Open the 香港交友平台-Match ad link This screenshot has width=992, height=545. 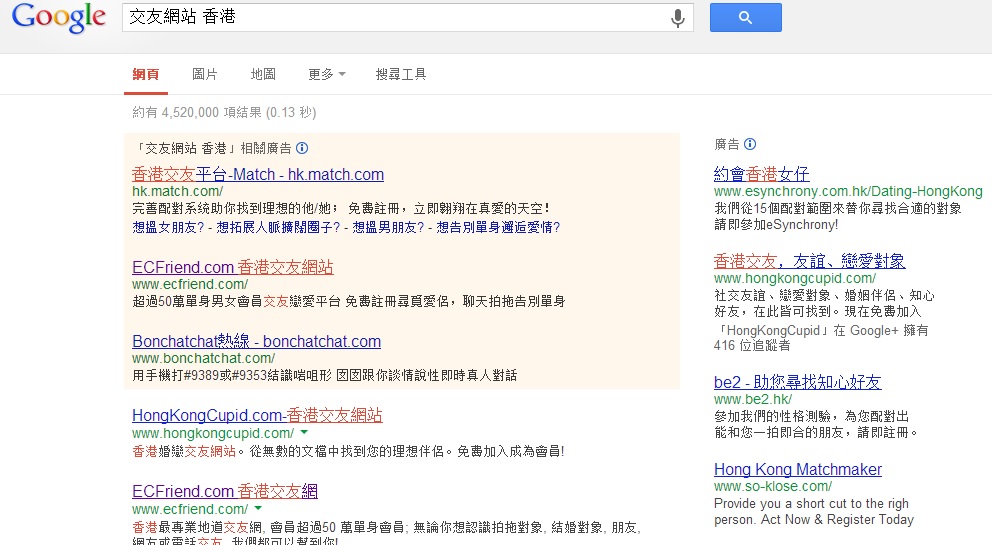click(x=258, y=174)
